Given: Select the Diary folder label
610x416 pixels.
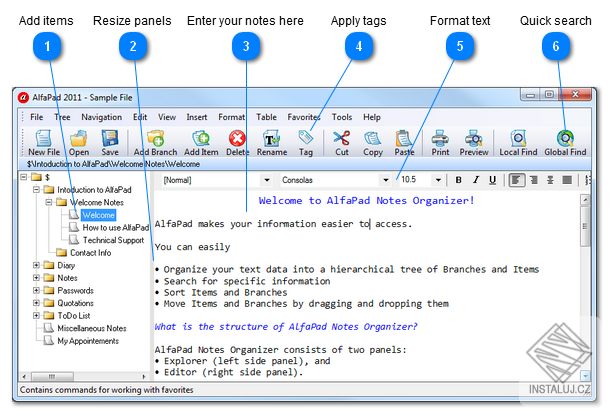Looking at the screenshot, I should [66, 265].
